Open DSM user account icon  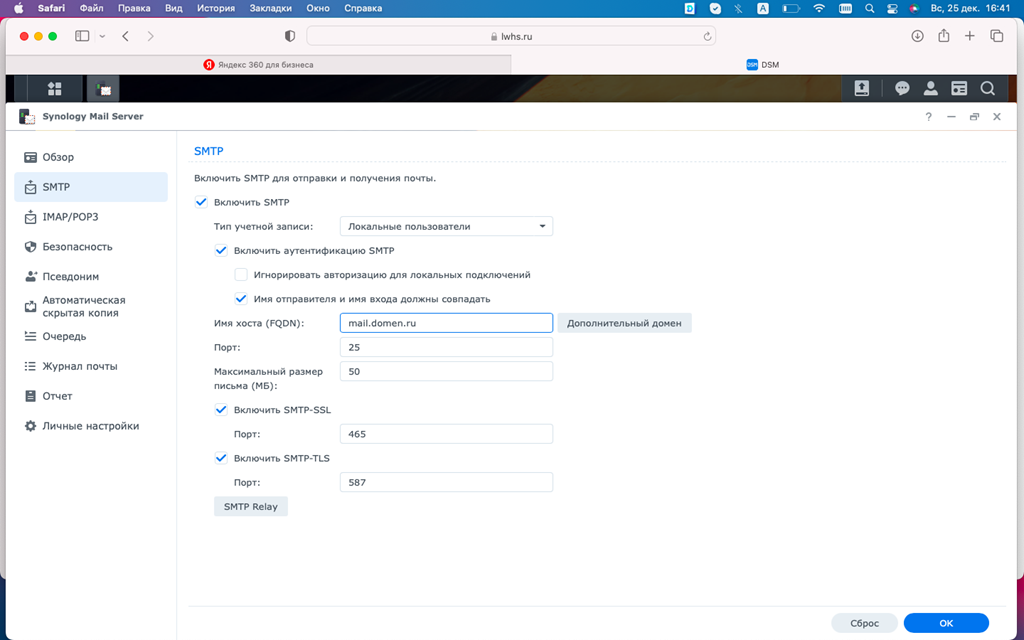coord(931,88)
